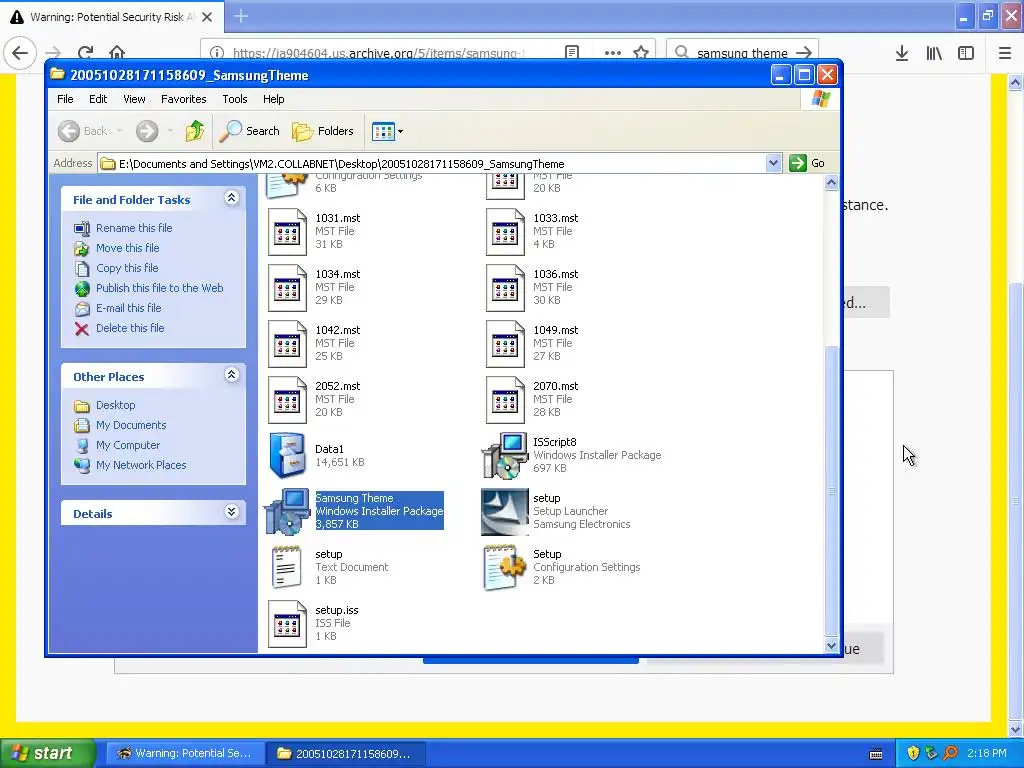1024x768 pixels.
Task: Click the on-screen keyboard taskbar icon
Action: [x=876, y=754]
